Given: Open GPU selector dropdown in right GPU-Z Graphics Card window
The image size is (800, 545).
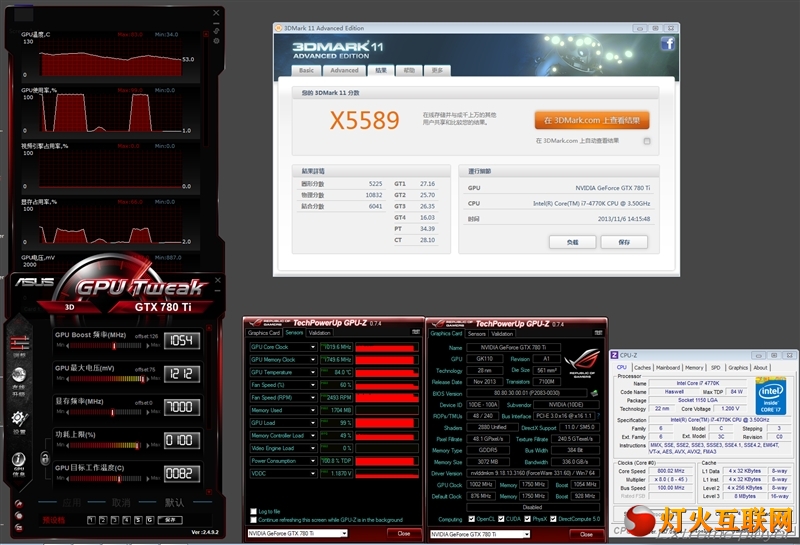Looking at the screenshot, I should pos(527,534).
